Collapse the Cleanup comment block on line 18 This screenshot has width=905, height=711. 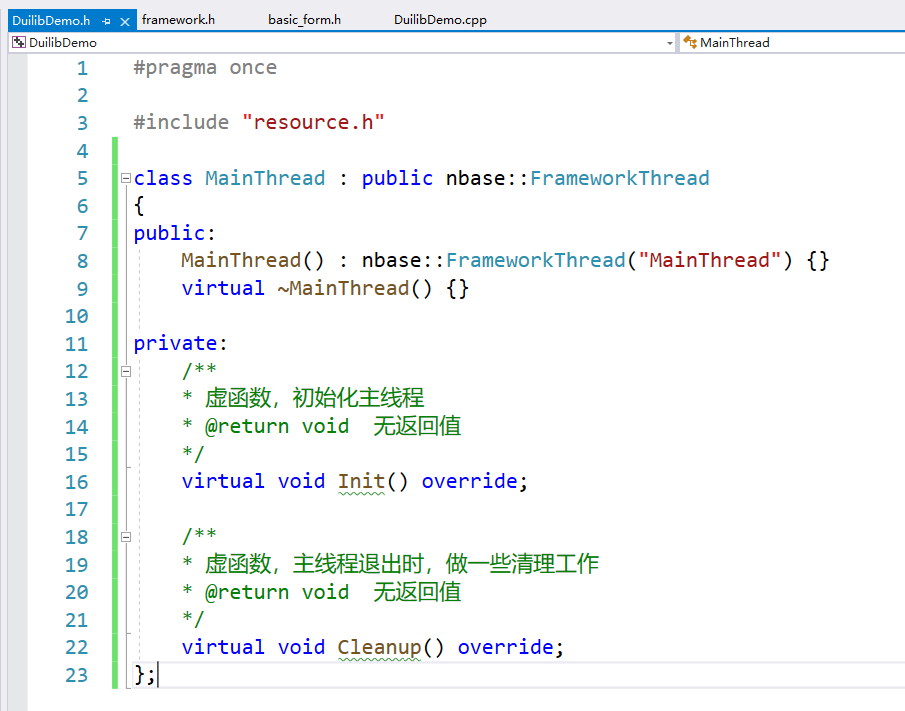pyautogui.click(x=125, y=537)
